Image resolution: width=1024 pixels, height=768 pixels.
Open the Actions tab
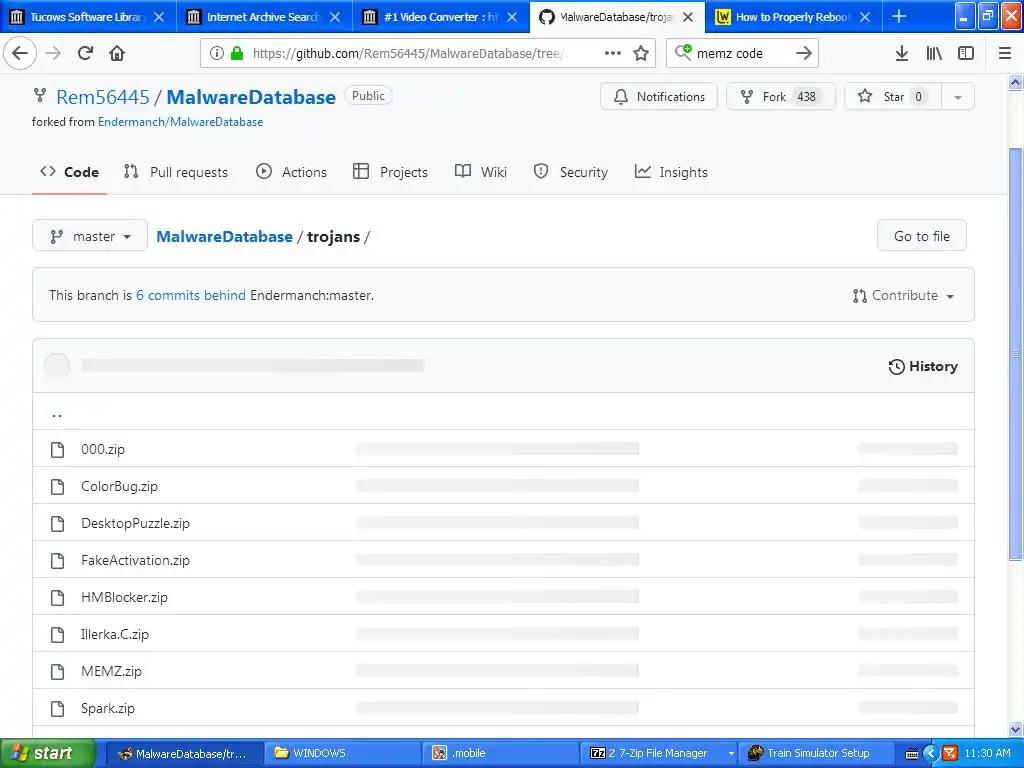tap(291, 172)
